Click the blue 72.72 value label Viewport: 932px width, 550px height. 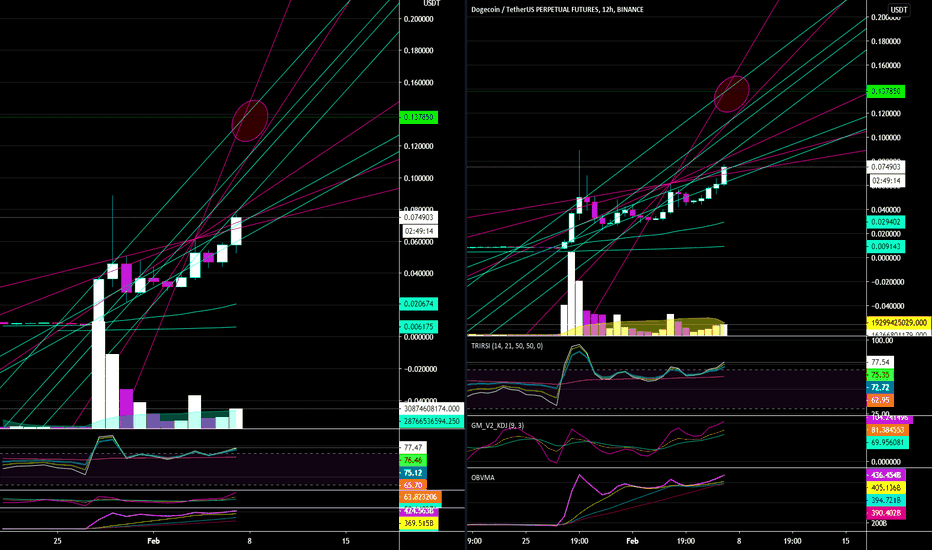click(881, 388)
